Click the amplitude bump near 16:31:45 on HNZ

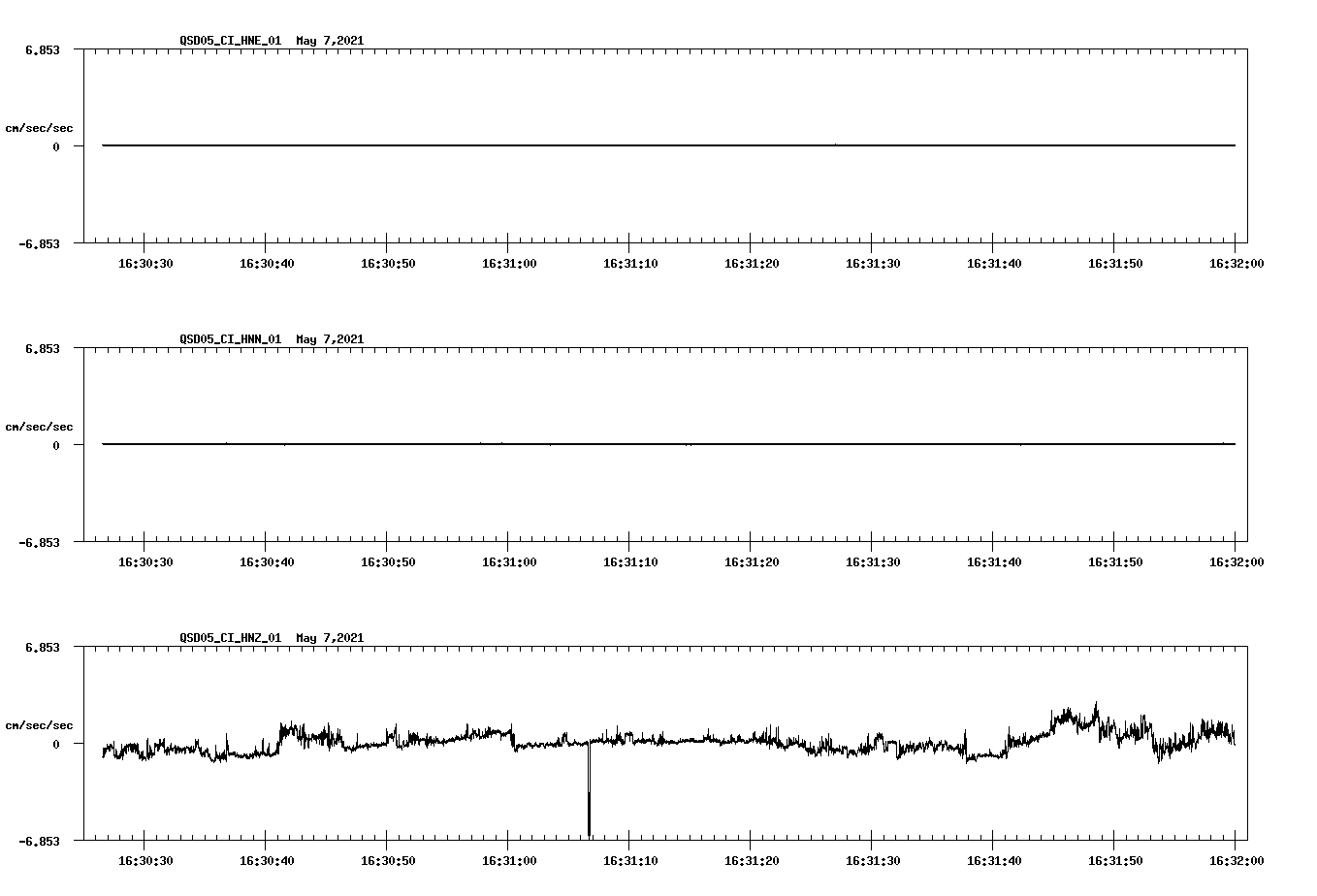pyautogui.click(x=1067, y=713)
